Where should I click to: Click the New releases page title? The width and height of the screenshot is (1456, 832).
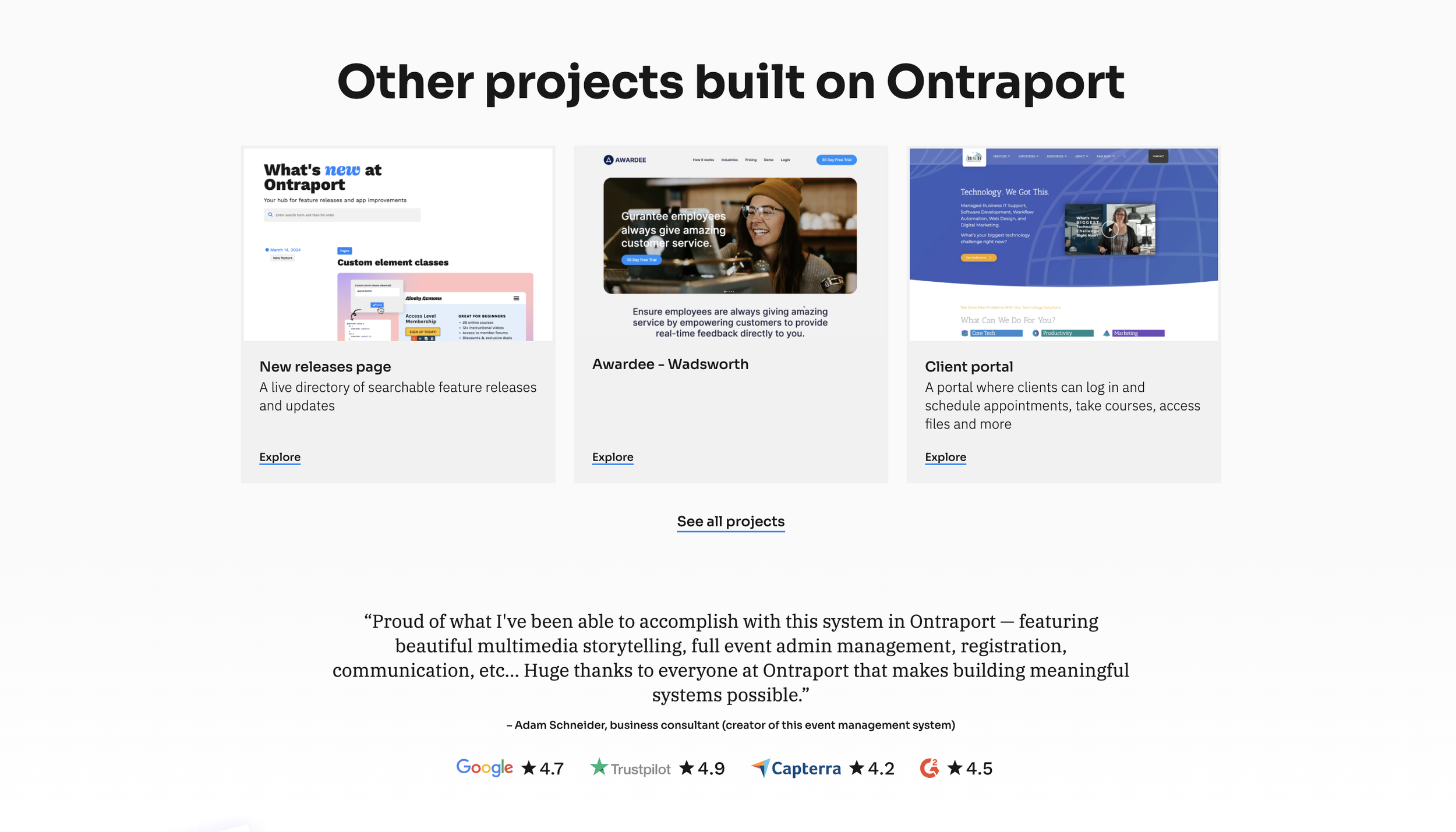click(x=324, y=367)
